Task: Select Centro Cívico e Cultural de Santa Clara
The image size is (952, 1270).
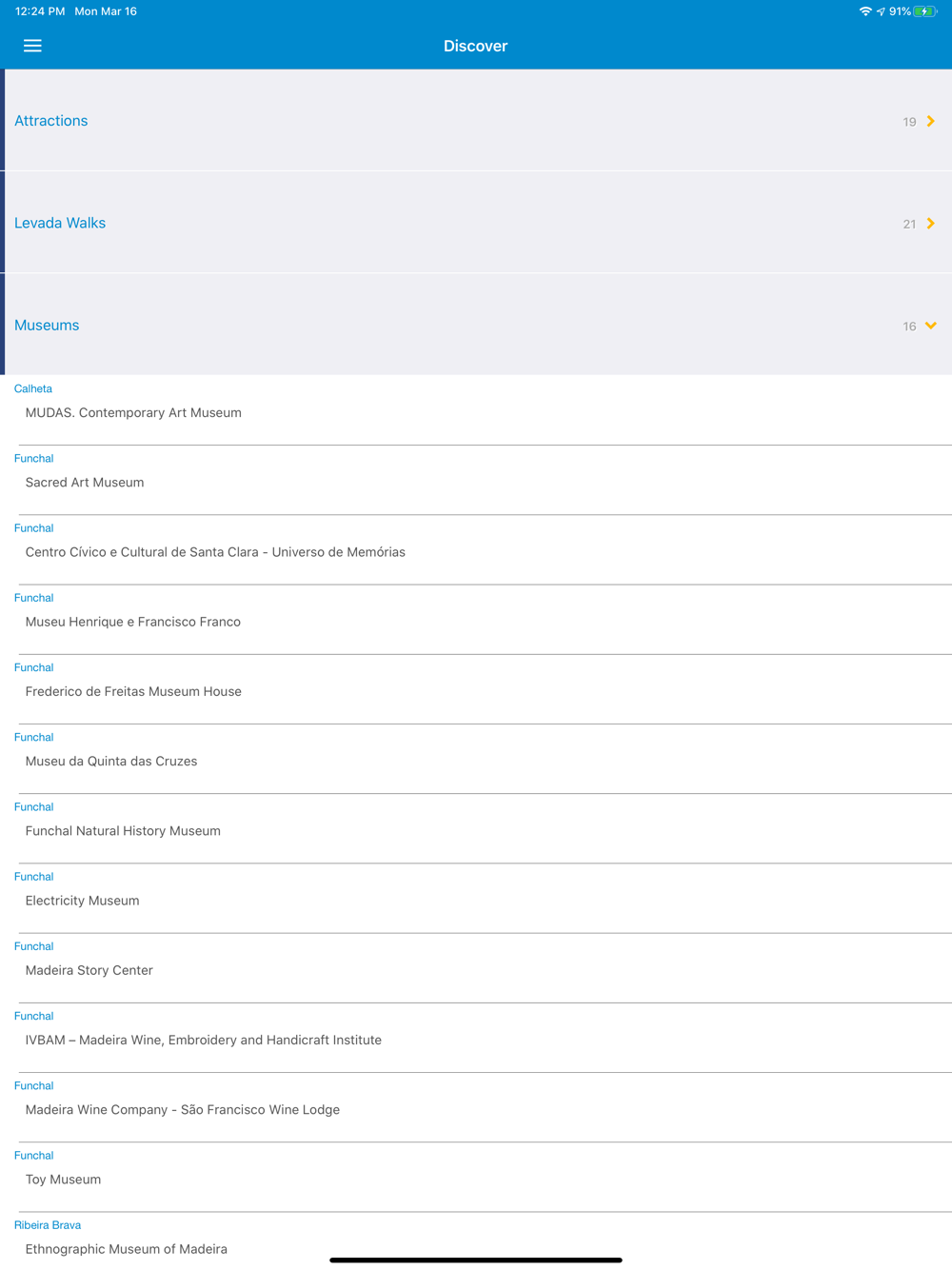Action: [476, 551]
